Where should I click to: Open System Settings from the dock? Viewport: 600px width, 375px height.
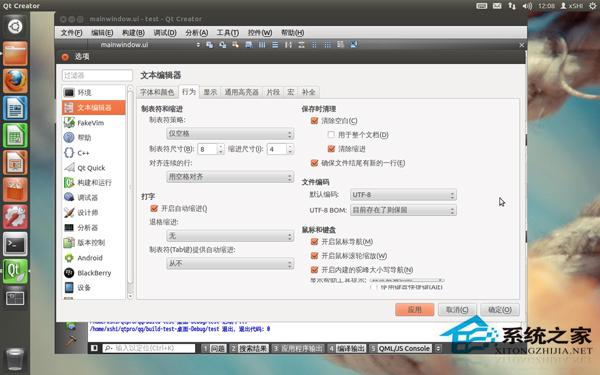15,217
